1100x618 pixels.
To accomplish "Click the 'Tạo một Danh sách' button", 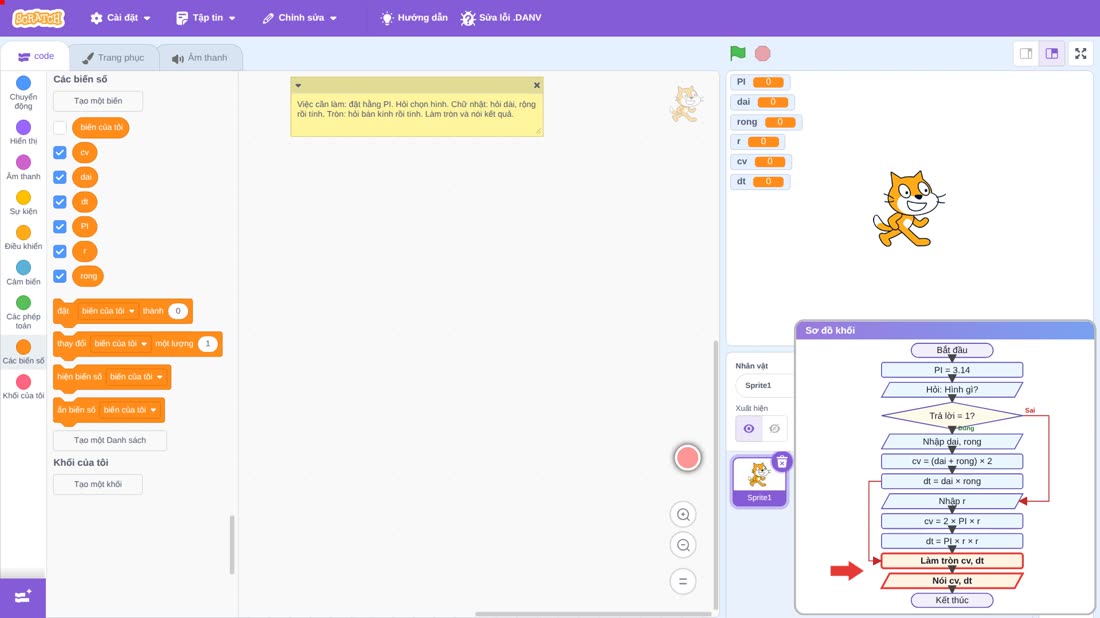I will tap(110, 441).
